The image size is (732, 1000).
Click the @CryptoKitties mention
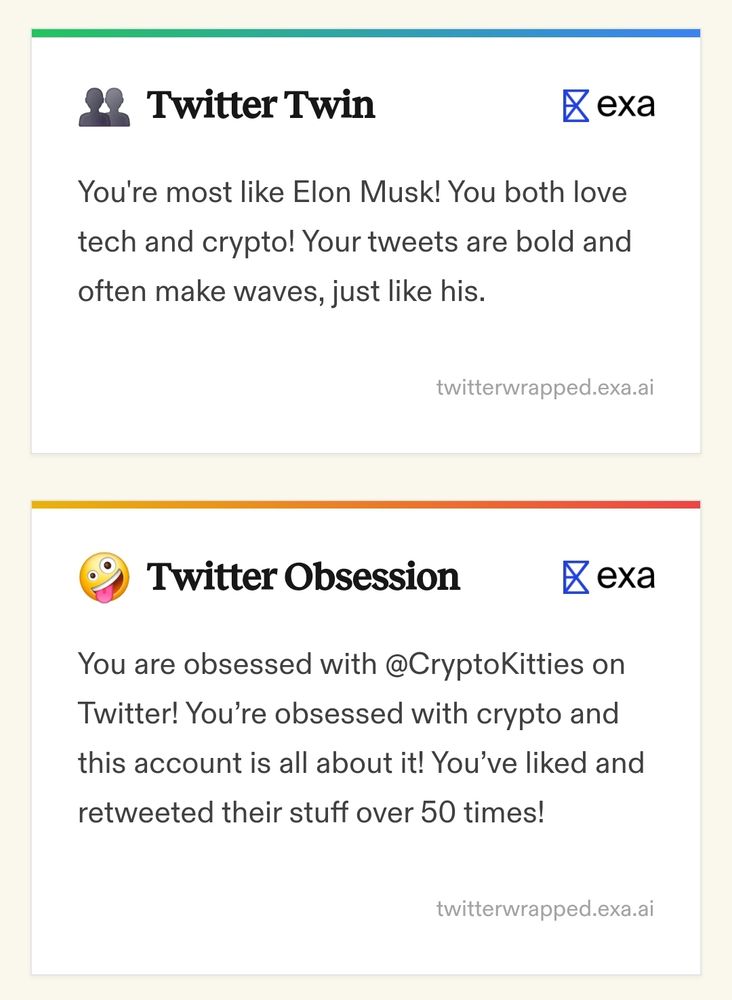click(485, 665)
